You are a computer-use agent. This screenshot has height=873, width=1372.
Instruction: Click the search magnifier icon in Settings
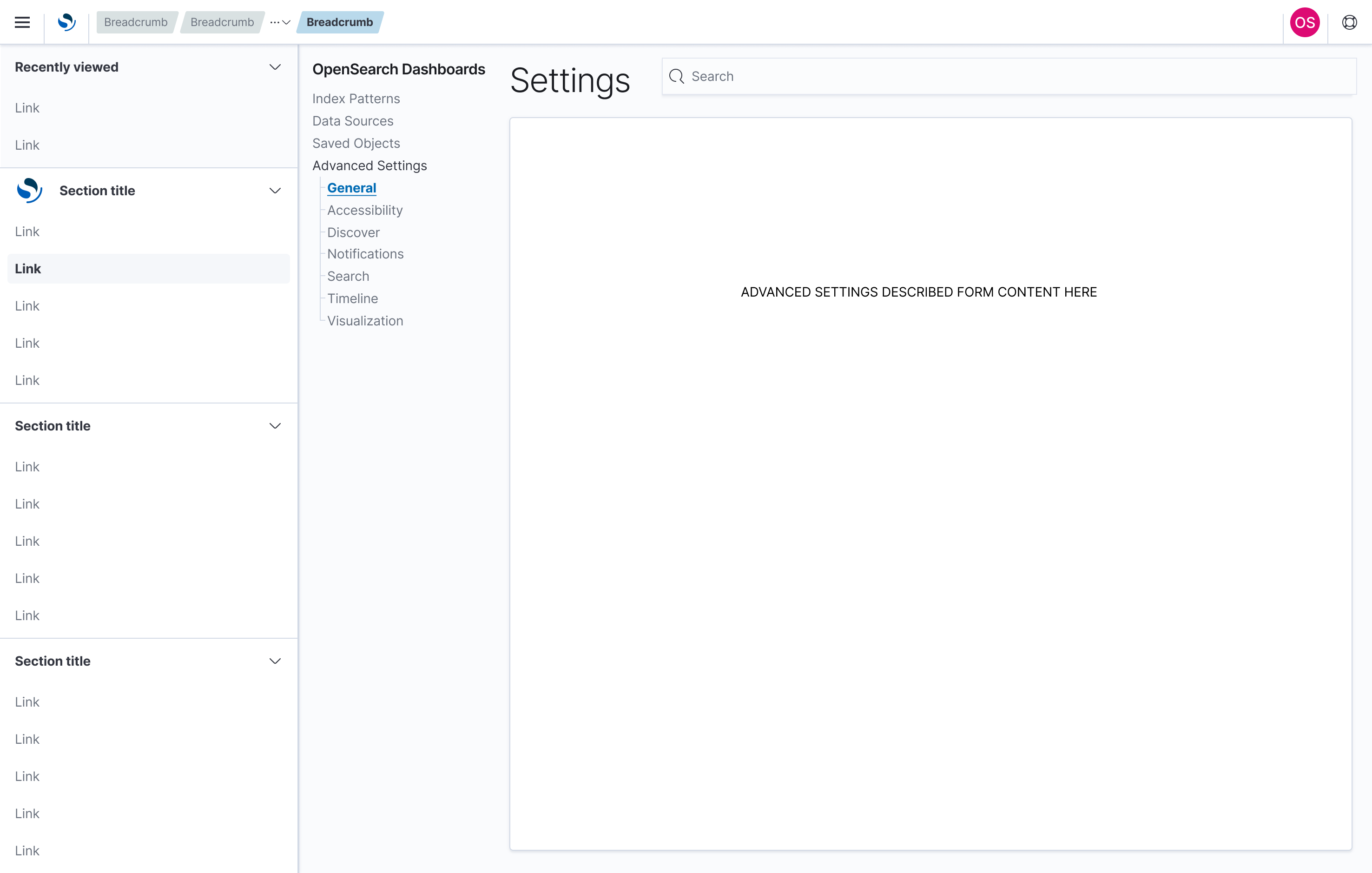coord(676,76)
